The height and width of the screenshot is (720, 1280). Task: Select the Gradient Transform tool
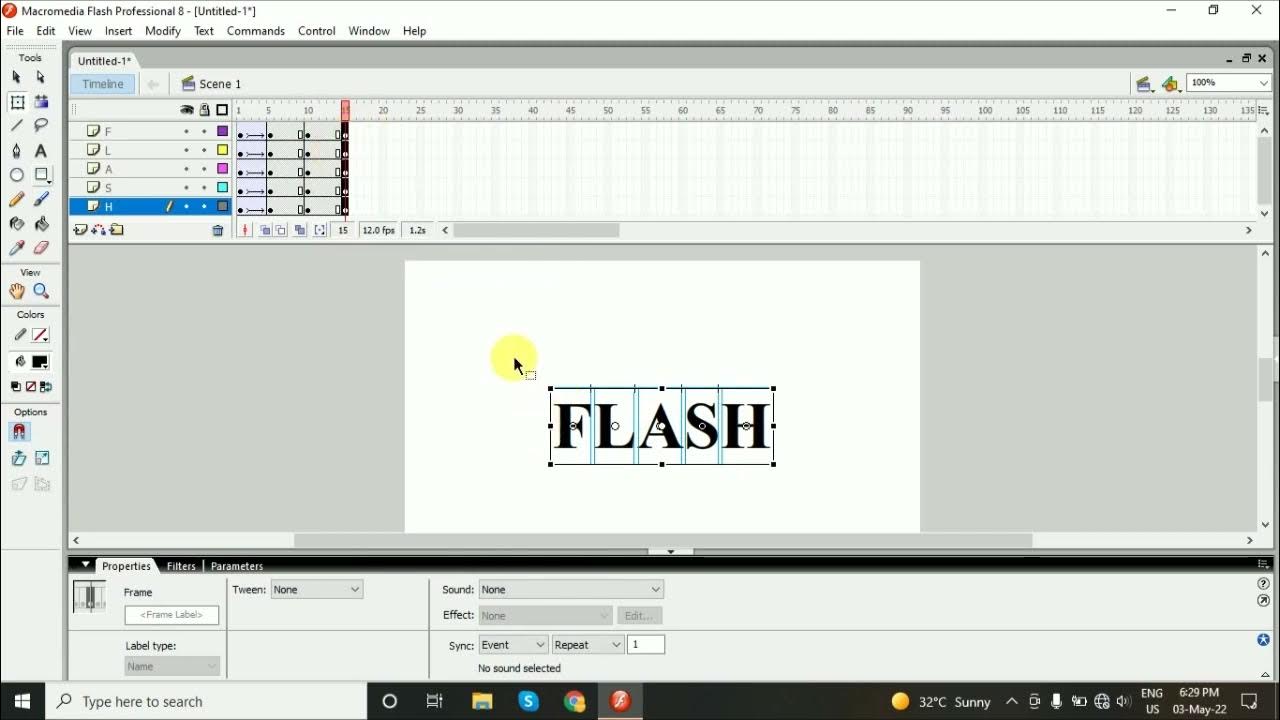pos(41,102)
